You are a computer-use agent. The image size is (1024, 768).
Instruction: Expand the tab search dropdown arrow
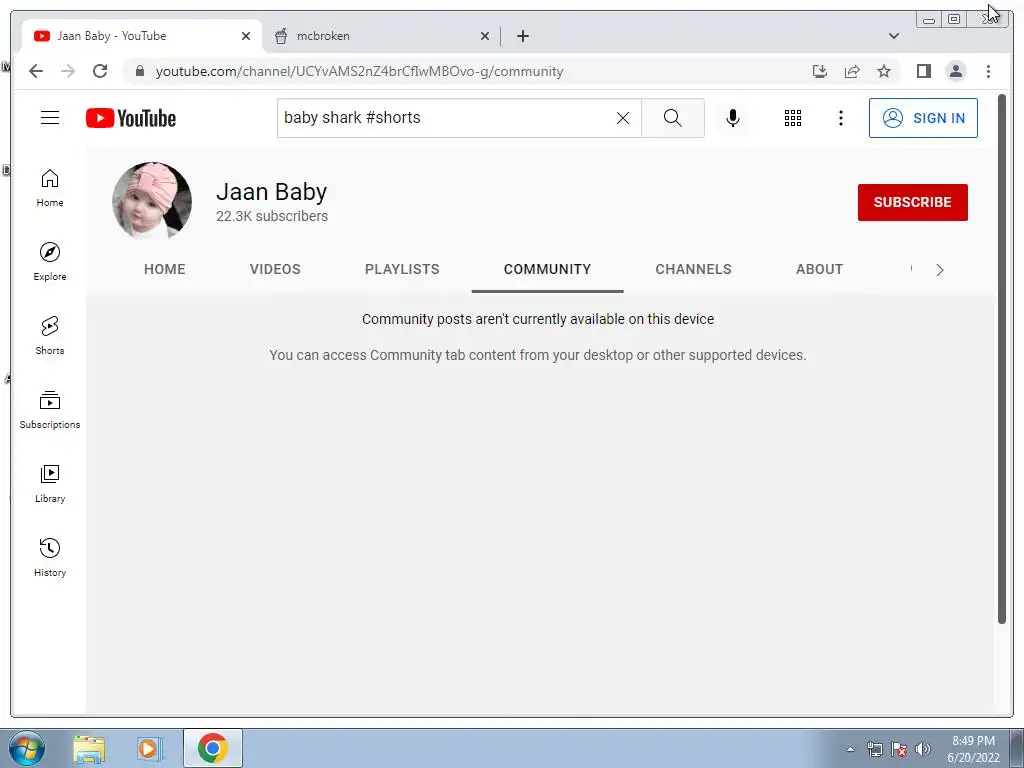pyautogui.click(x=894, y=36)
